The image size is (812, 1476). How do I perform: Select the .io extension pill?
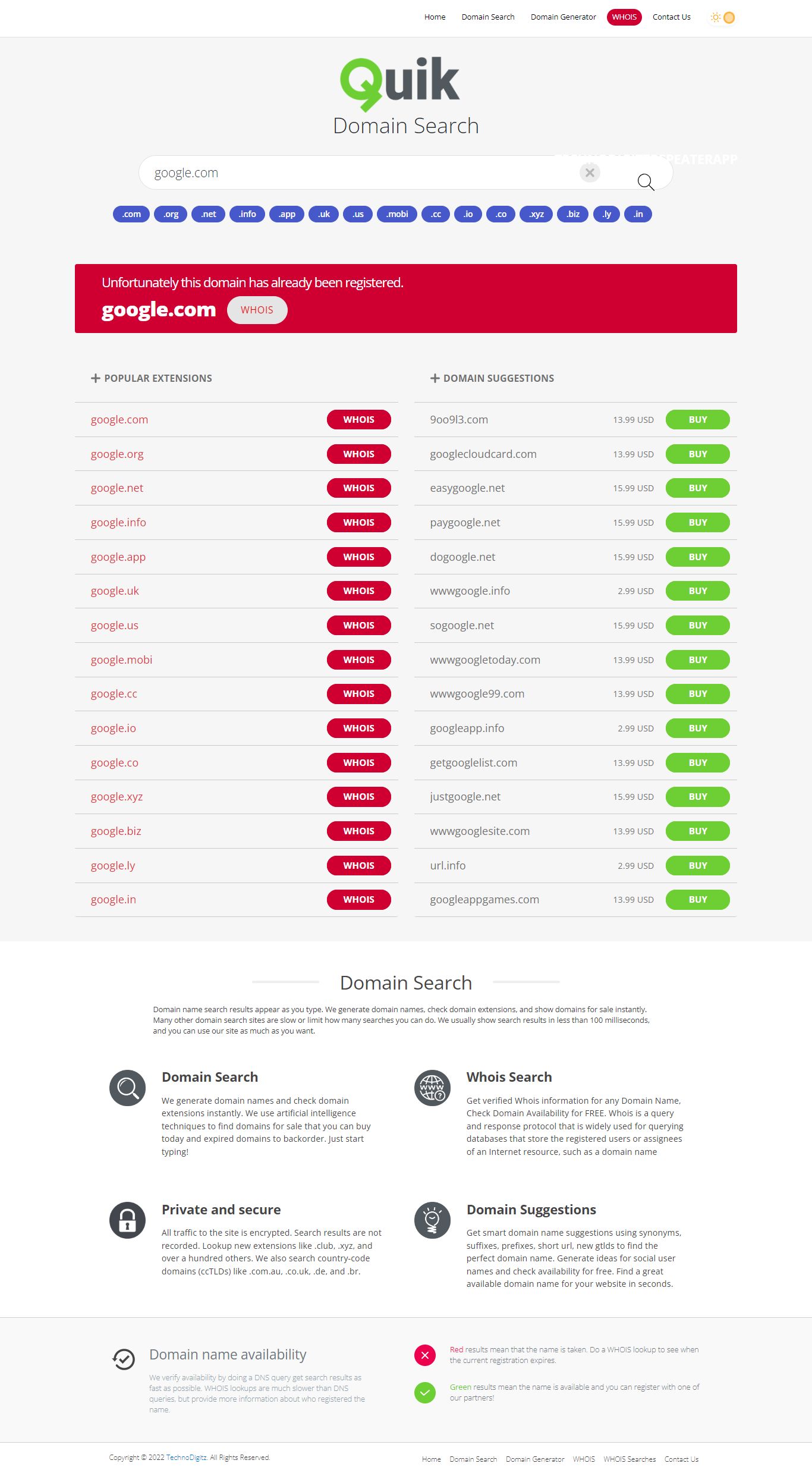[468, 214]
